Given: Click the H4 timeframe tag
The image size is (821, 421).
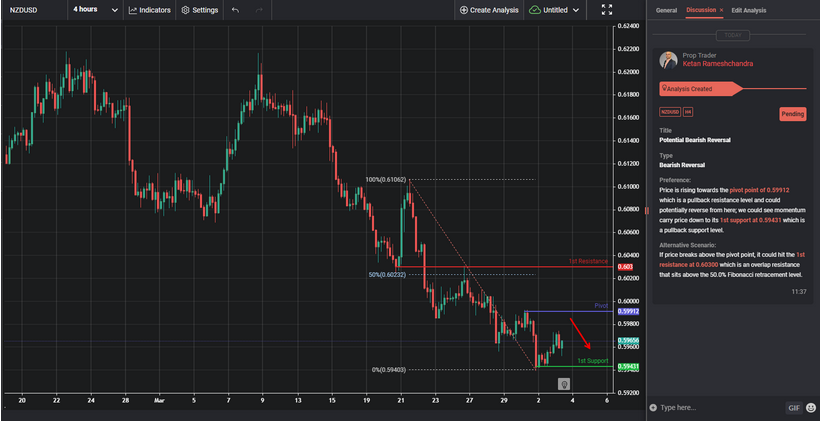Looking at the screenshot, I should point(687,112).
